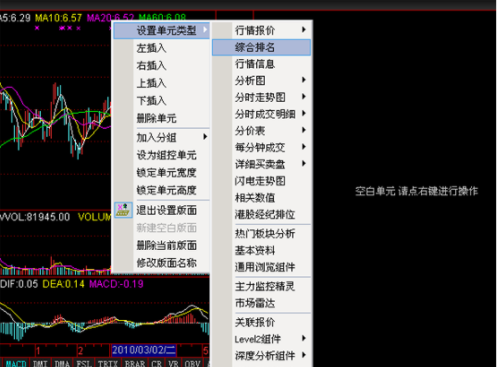Expand the Level2组件 submenu arrow
This screenshot has height=367, width=499.
click(x=304, y=338)
